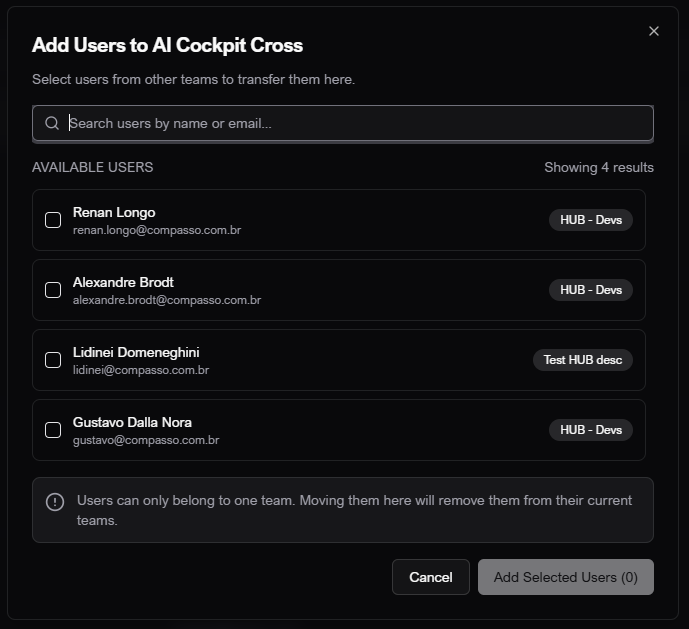Image resolution: width=689 pixels, height=629 pixels.
Task: Select the Renan Longo user name
Action: pyautogui.click(x=114, y=212)
